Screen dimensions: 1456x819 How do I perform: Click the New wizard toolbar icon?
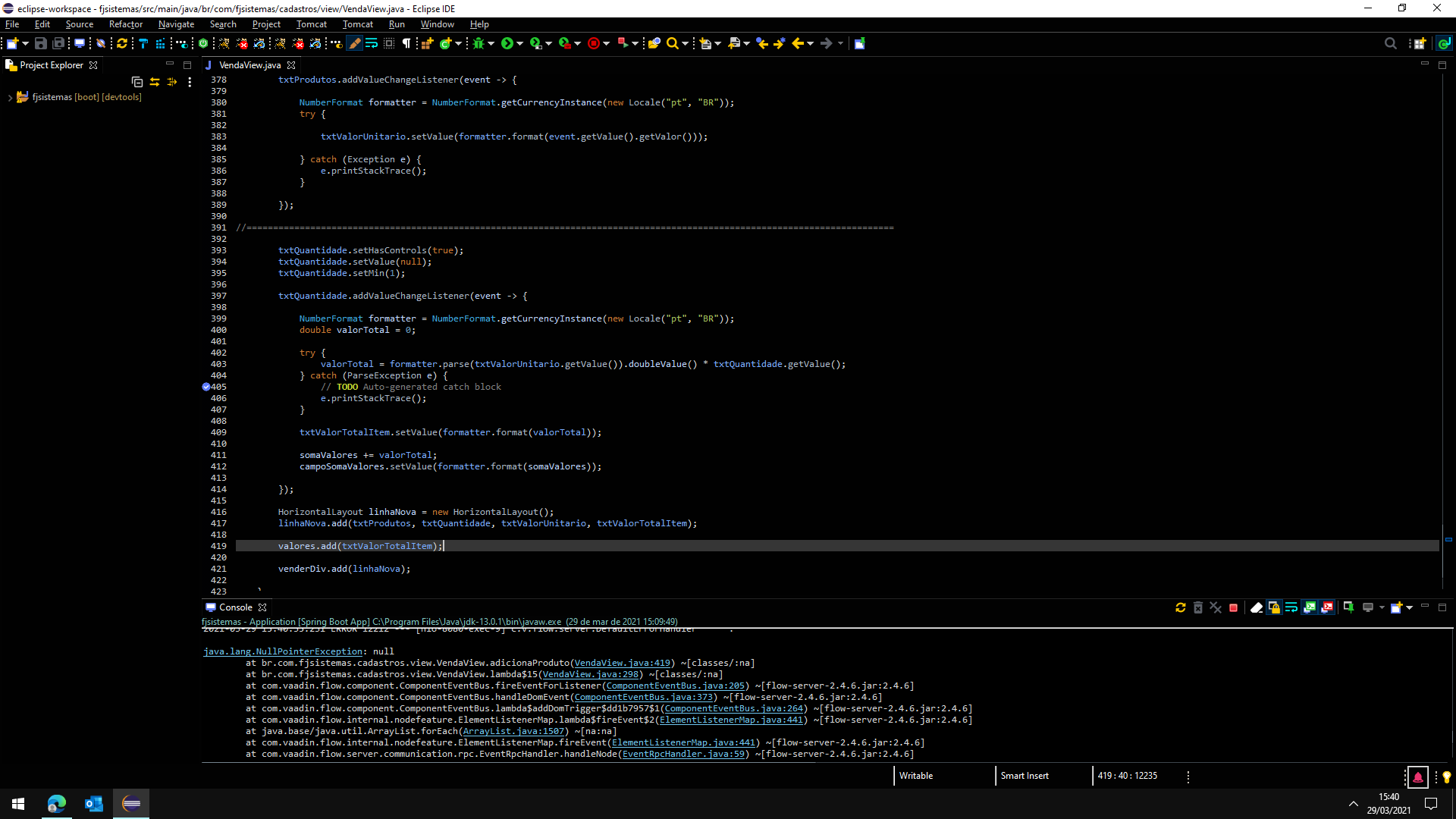click(x=12, y=44)
